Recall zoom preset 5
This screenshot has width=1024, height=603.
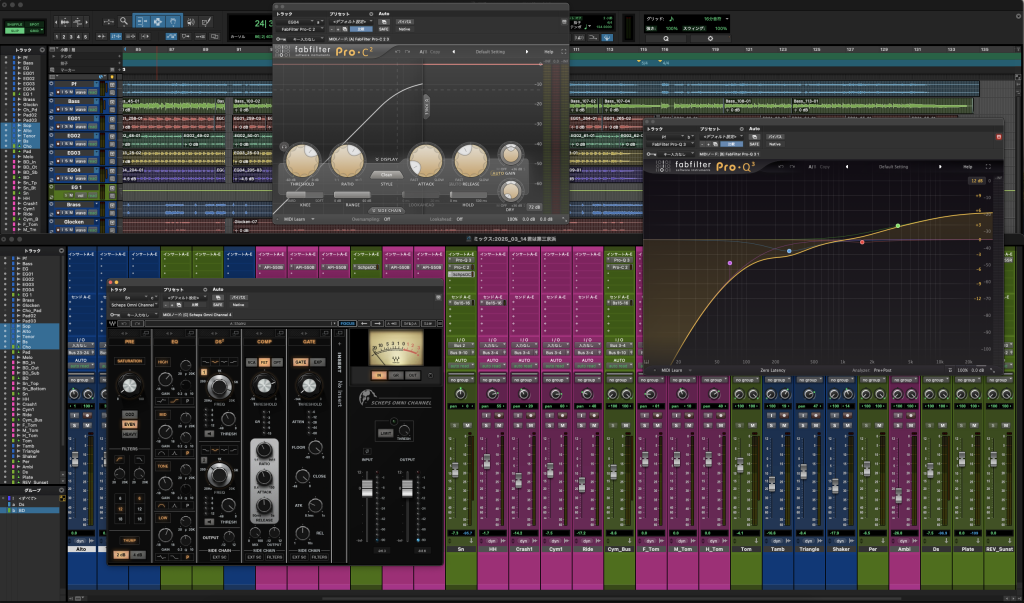pyautogui.click(x=86, y=37)
